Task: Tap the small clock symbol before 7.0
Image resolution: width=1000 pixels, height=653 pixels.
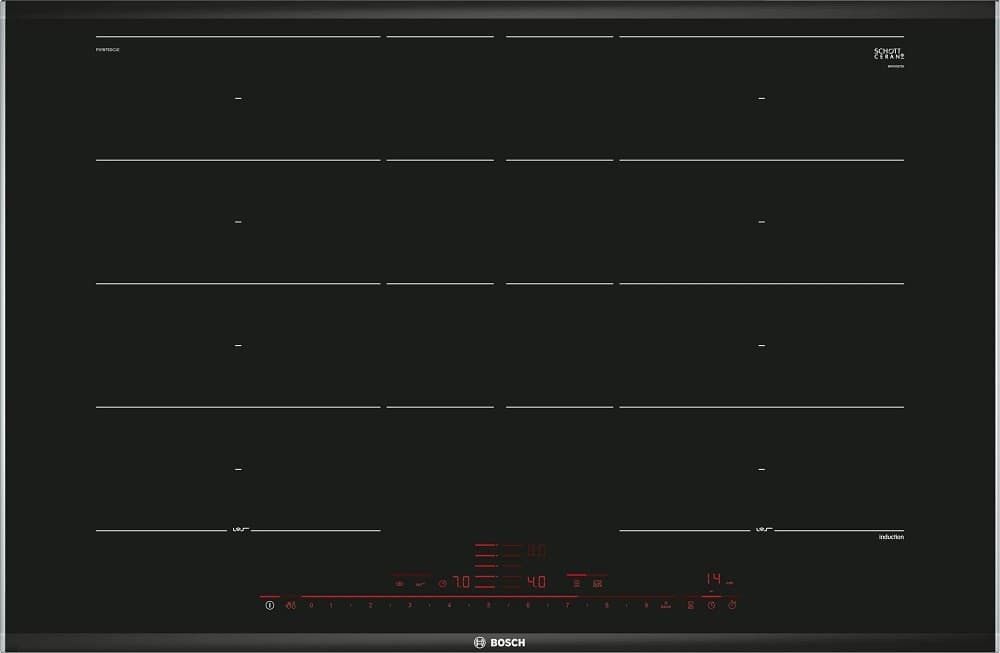Action: (x=443, y=583)
